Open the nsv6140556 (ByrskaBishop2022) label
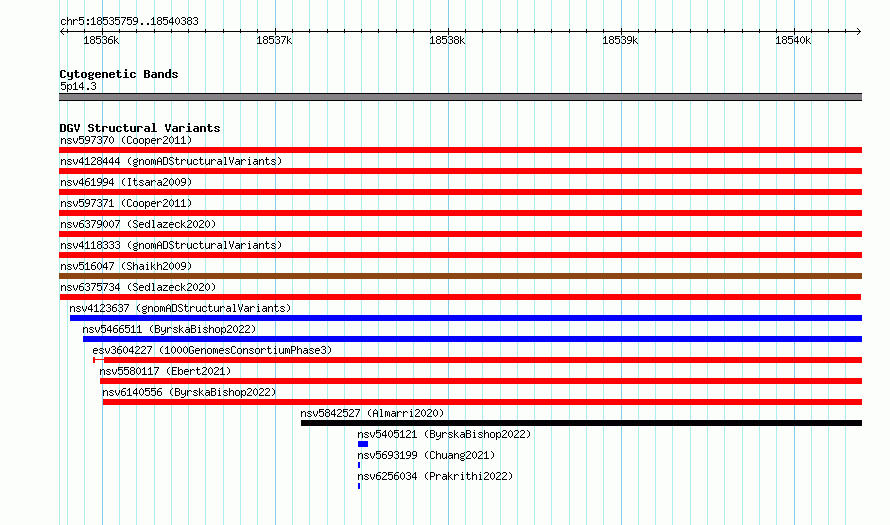 click(x=189, y=392)
